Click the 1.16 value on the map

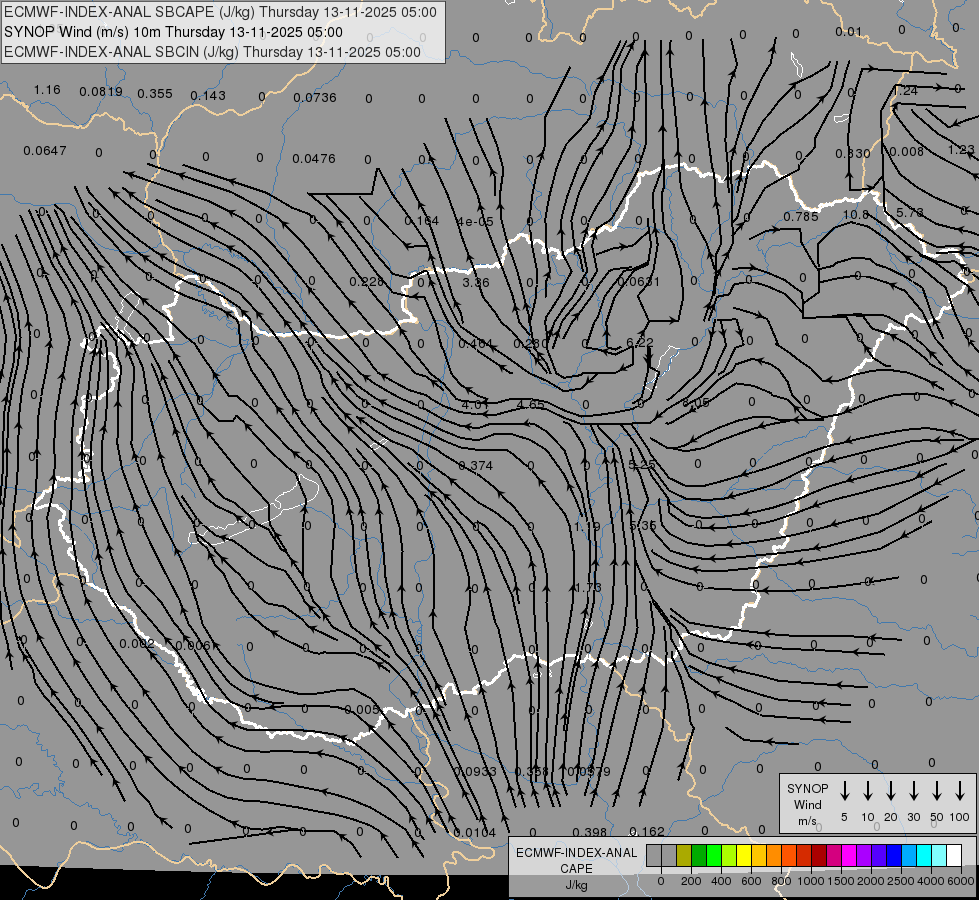[47, 90]
